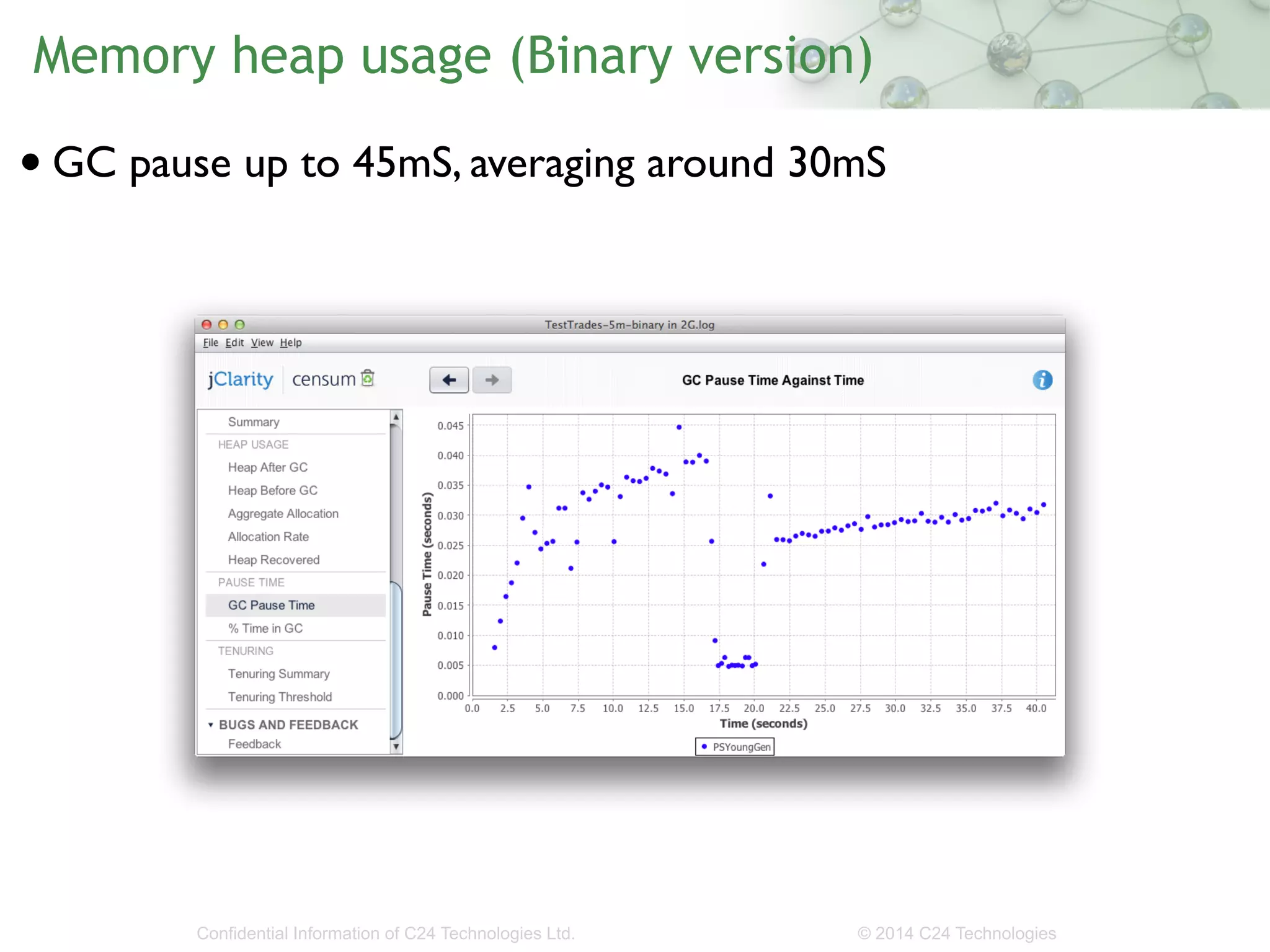Image resolution: width=1270 pixels, height=952 pixels.
Task: Click the window title TestTrades-5m-binary in 2G.log
Action: pyautogui.click(x=629, y=325)
